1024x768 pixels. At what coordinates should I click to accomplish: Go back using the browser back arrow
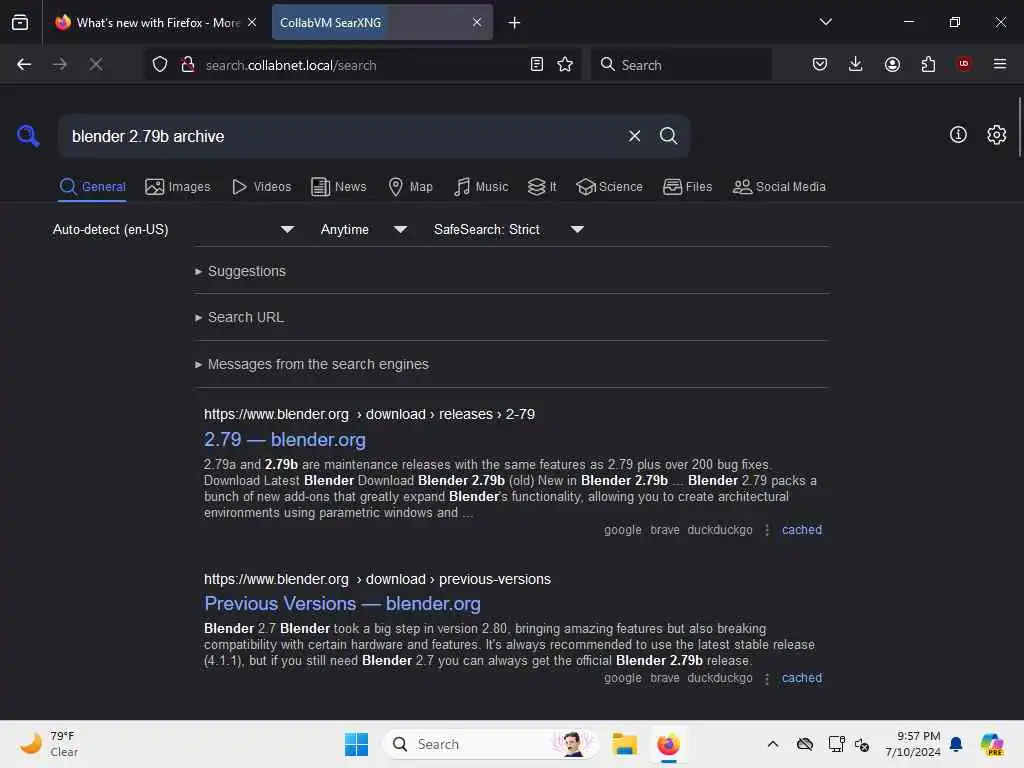coord(24,64)
